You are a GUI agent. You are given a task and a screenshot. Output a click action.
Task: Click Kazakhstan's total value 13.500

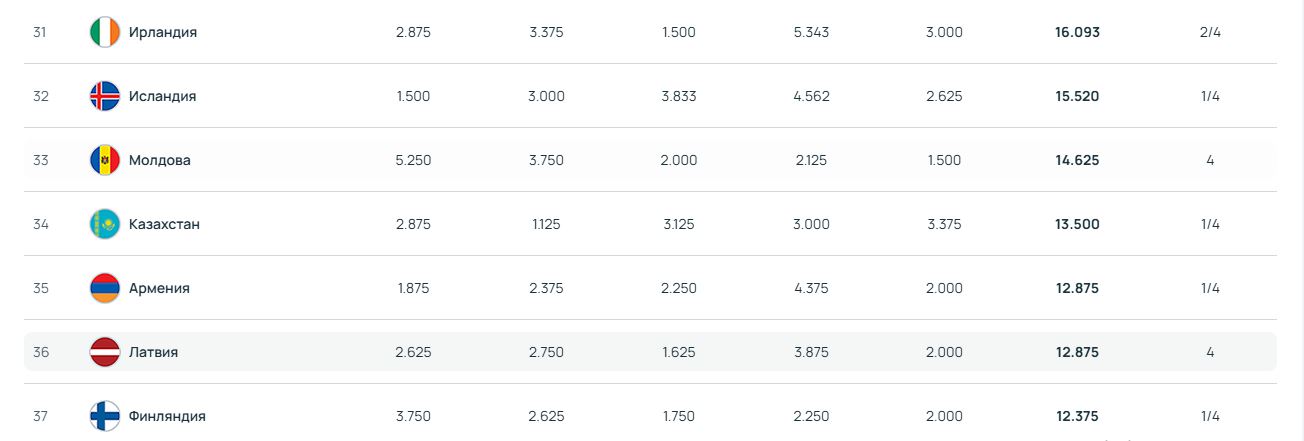click(1077, 224)
